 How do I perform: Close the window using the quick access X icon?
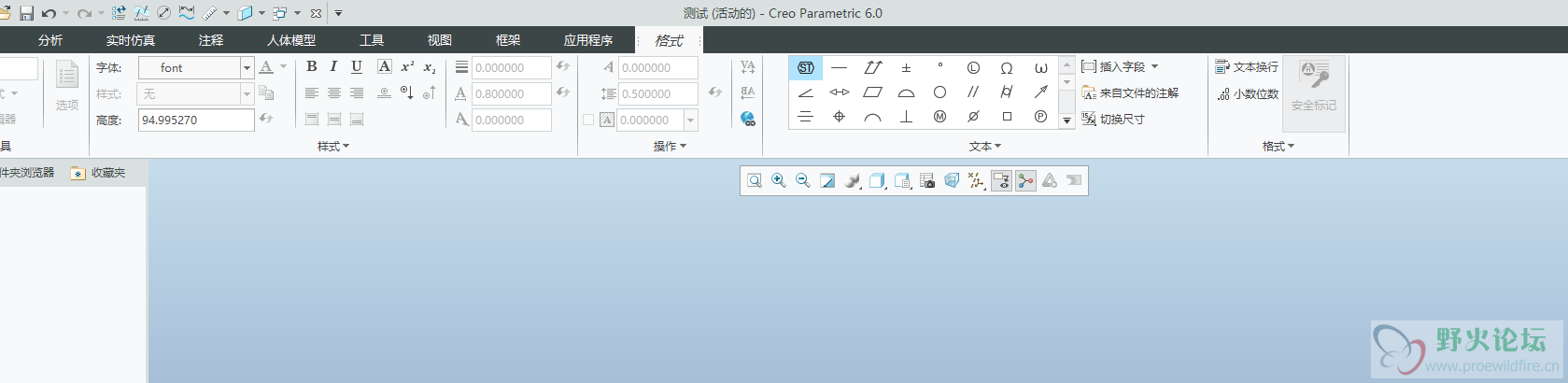tap(316, 13)
